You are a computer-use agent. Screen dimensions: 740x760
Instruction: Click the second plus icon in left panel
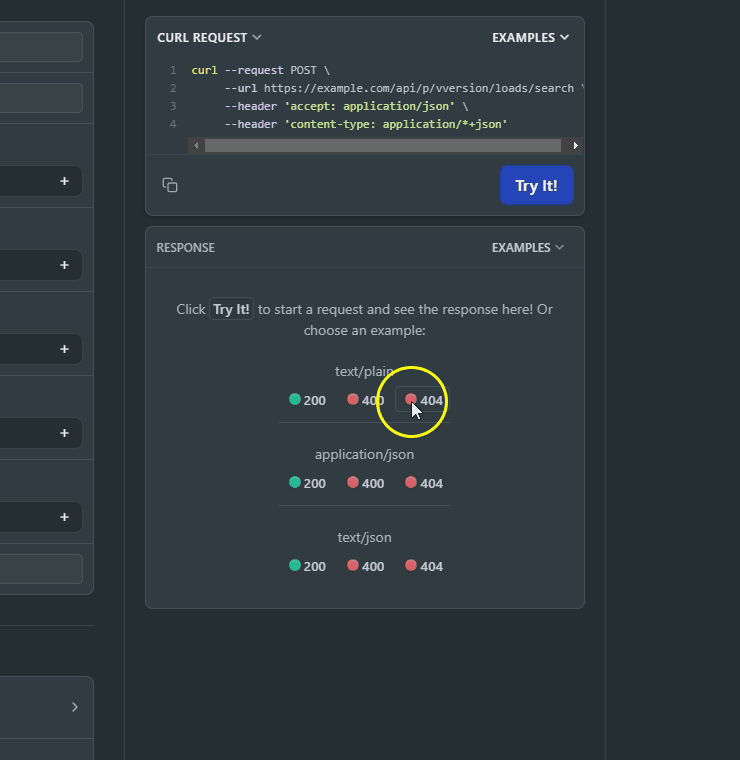64,265
